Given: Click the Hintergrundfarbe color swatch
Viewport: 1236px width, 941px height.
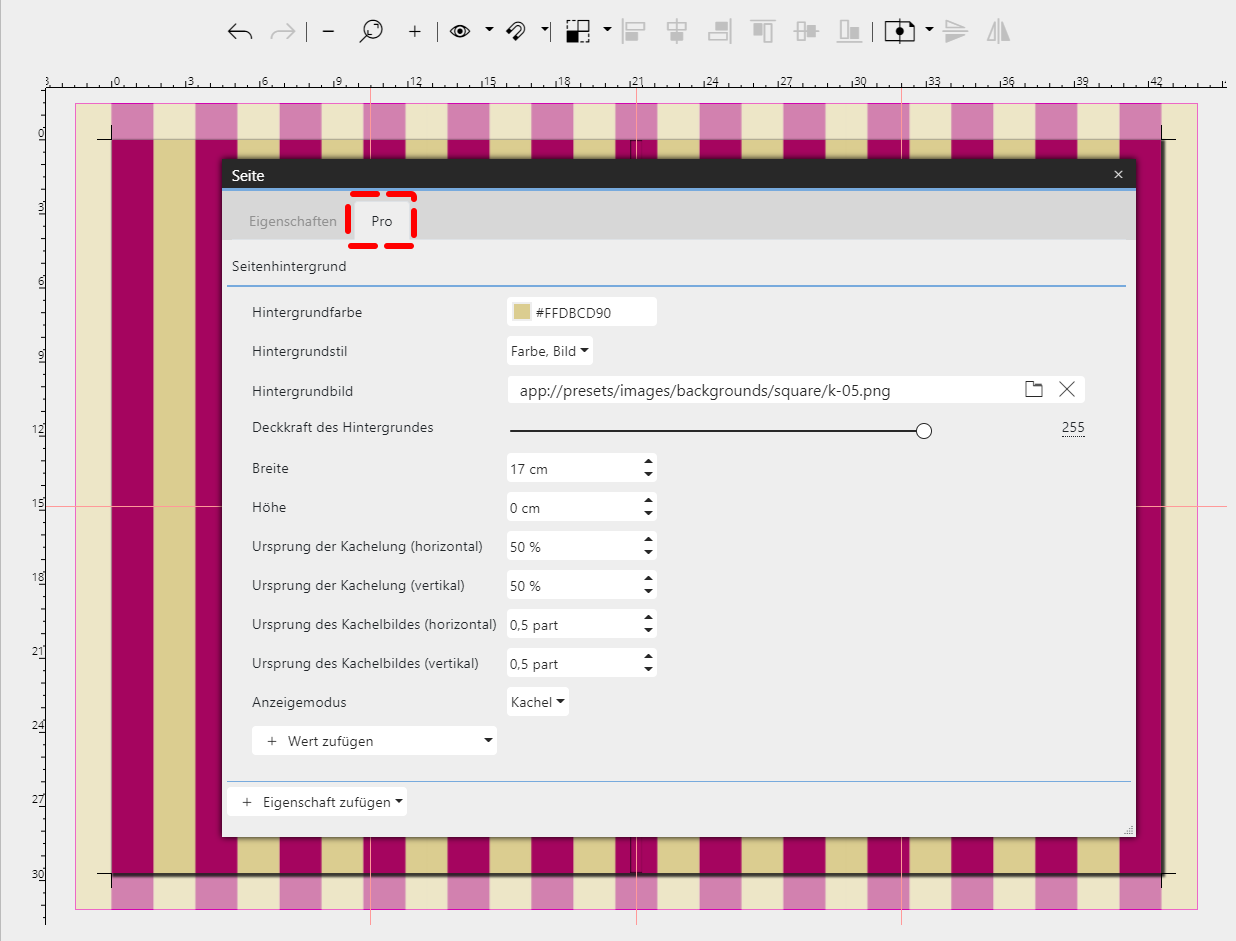Looking at the screenshot, I should (x=521, y=312).
